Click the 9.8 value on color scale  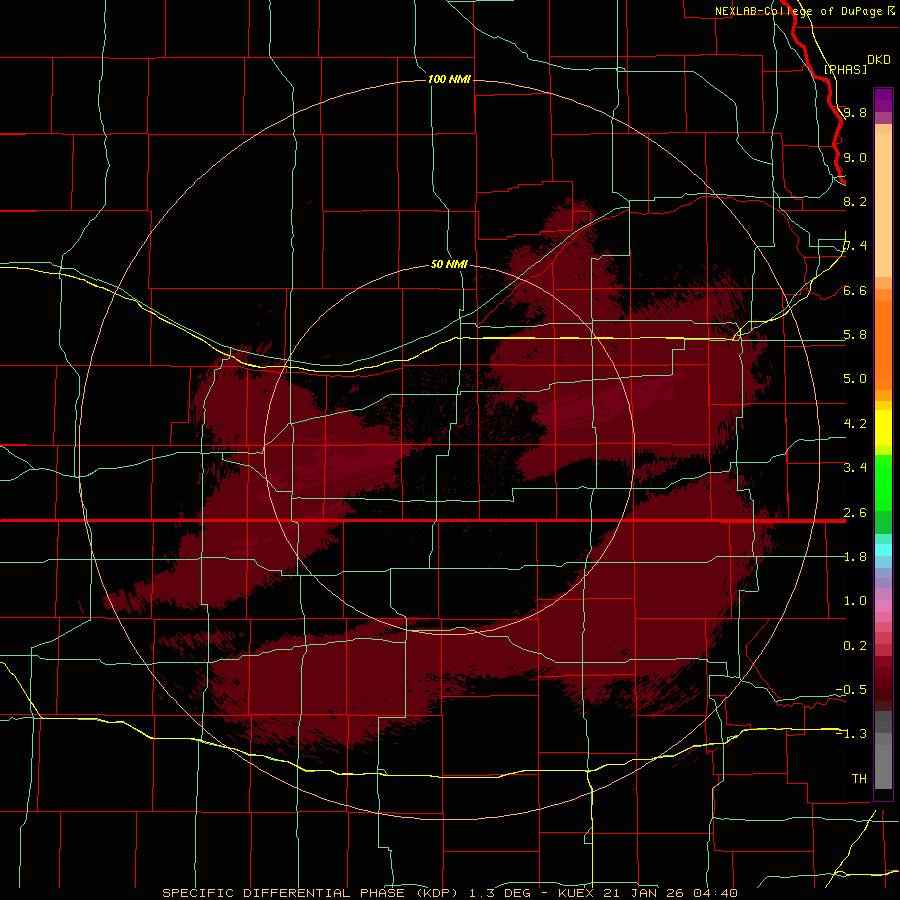[x=855, y=112]
